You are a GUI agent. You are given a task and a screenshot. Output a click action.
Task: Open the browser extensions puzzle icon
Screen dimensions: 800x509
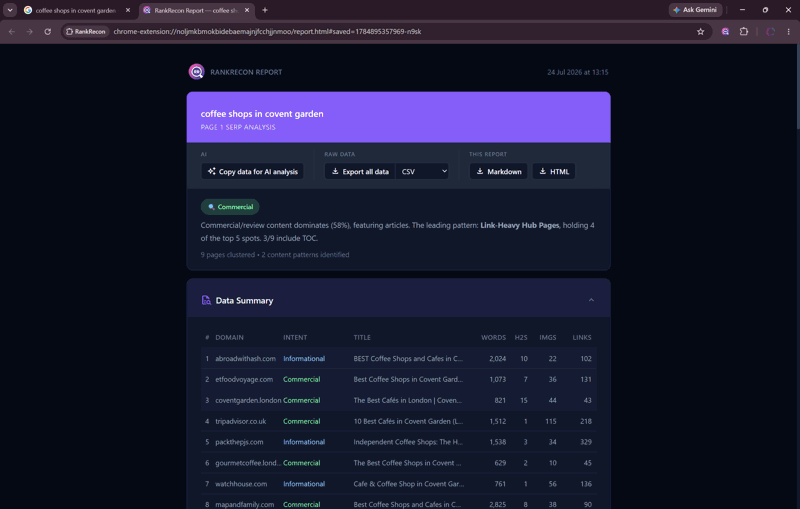tap(744, 32)
